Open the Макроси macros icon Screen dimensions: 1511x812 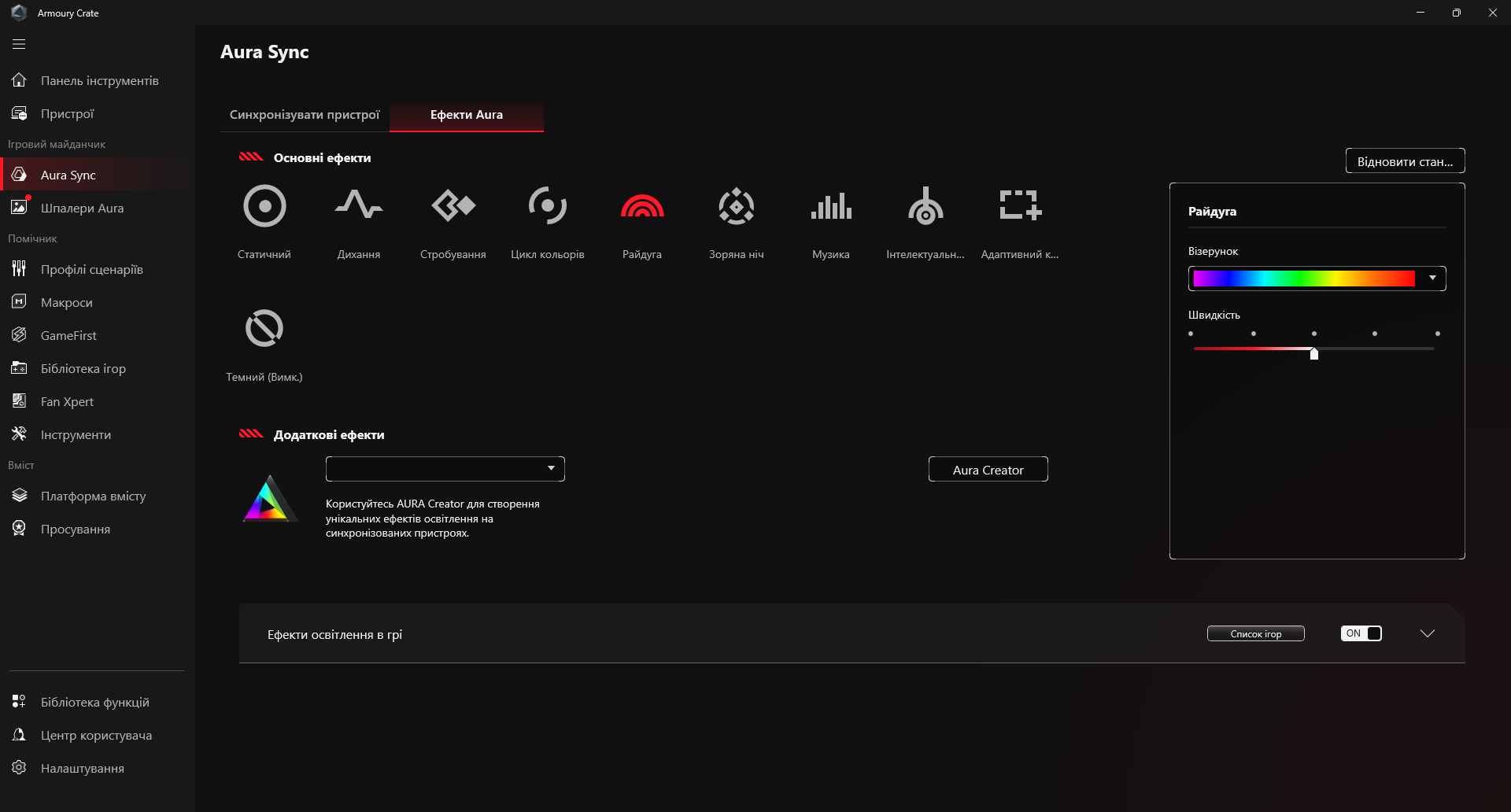[x=19, y=302]
